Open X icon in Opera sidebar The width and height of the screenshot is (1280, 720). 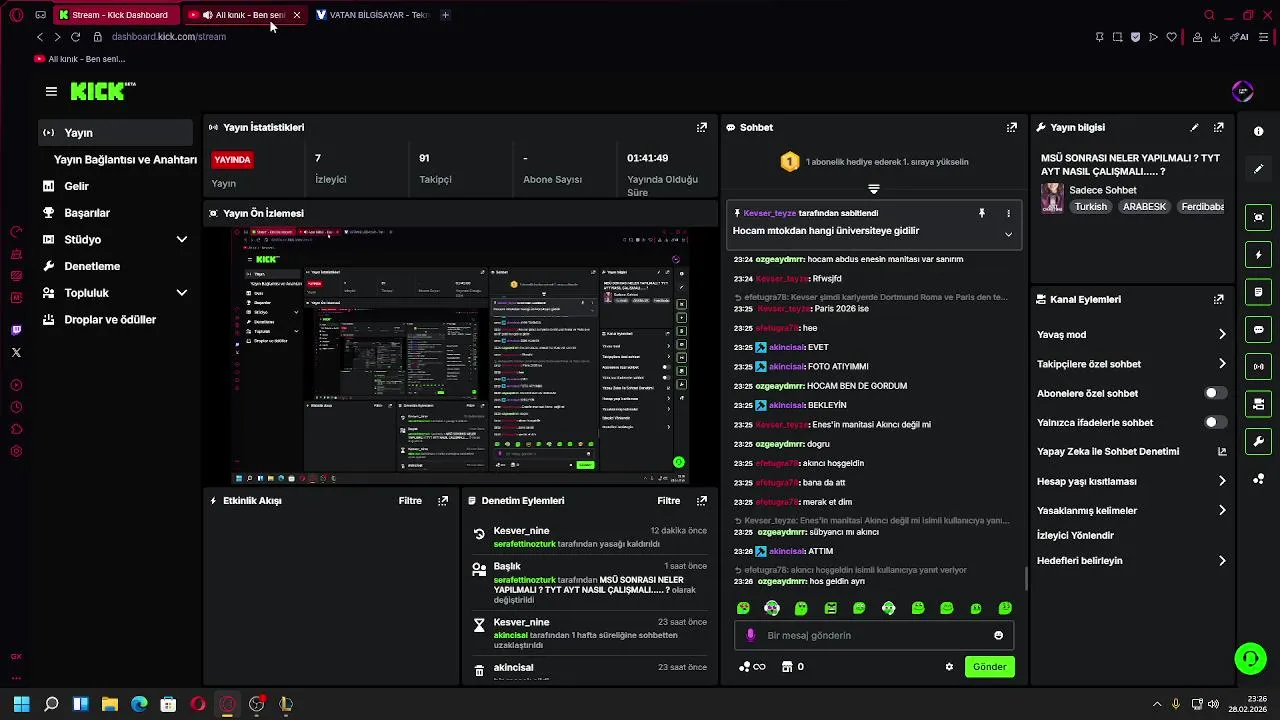(16, 352)
